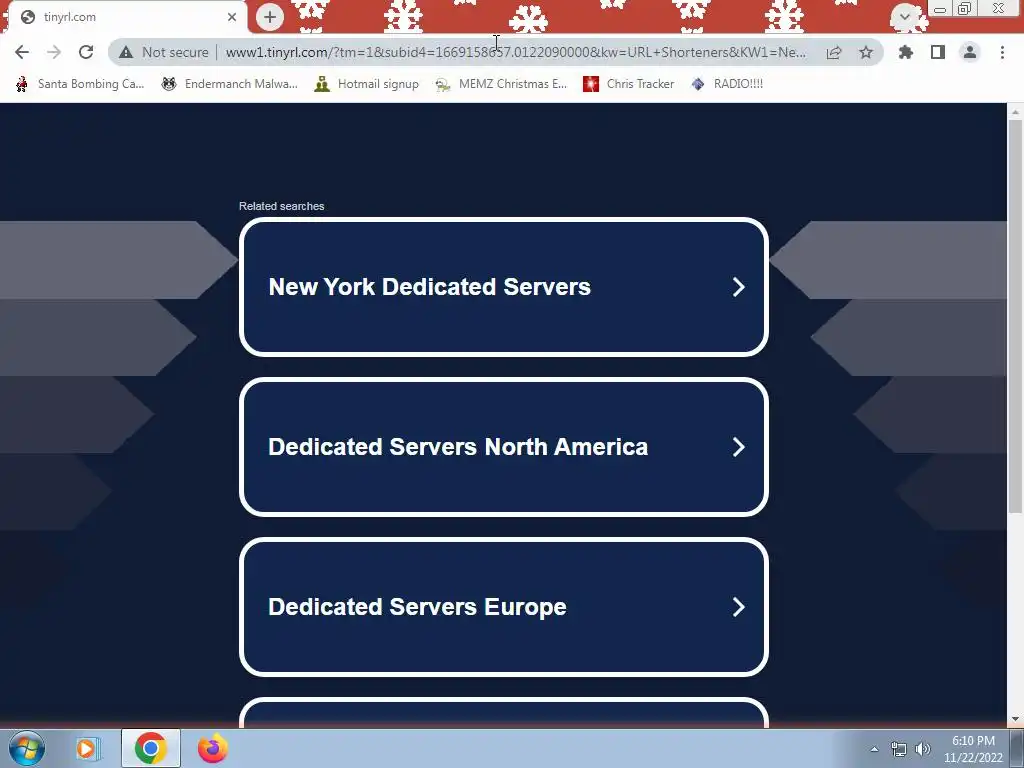Open RADIO!!!! bookmark
Viewport: 1024px width, 768px height.
(727, 84)
